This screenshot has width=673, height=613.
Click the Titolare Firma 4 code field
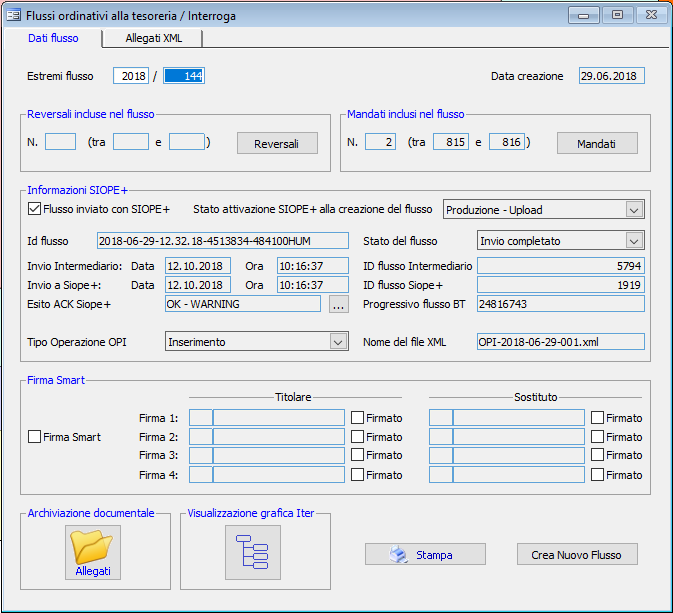pos(201,474)
